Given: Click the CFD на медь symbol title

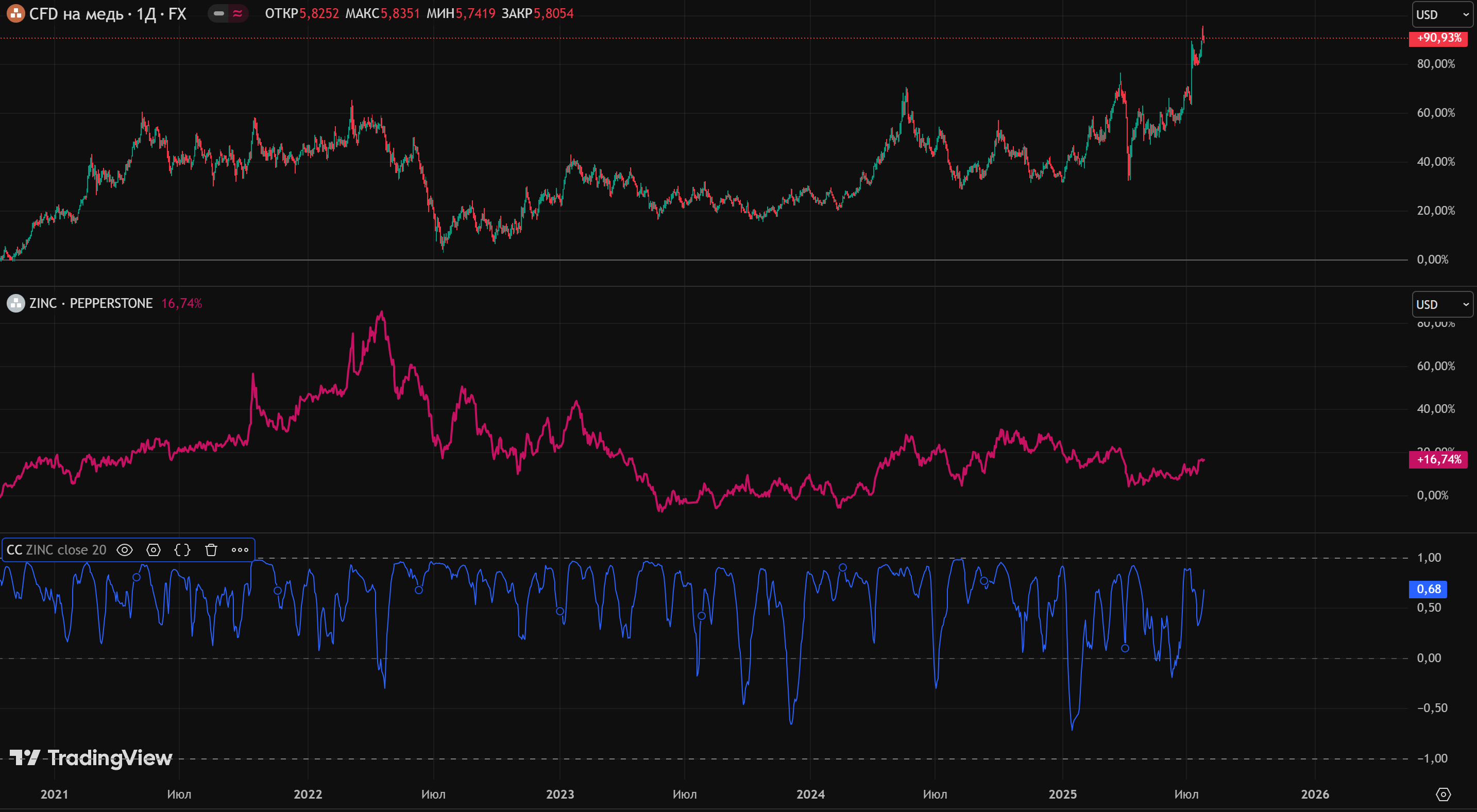Looking at the screenshot, I should click(x=108, y=14).
